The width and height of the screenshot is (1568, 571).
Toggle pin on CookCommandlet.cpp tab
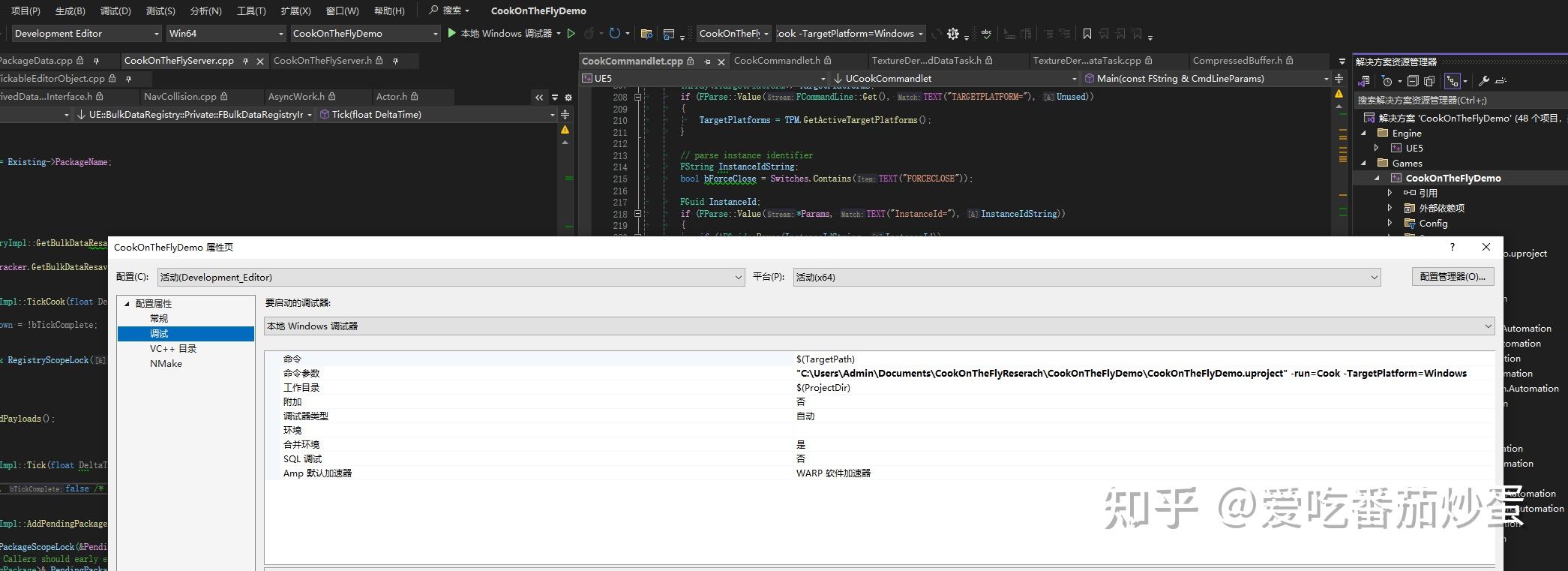tap(707, 62)
